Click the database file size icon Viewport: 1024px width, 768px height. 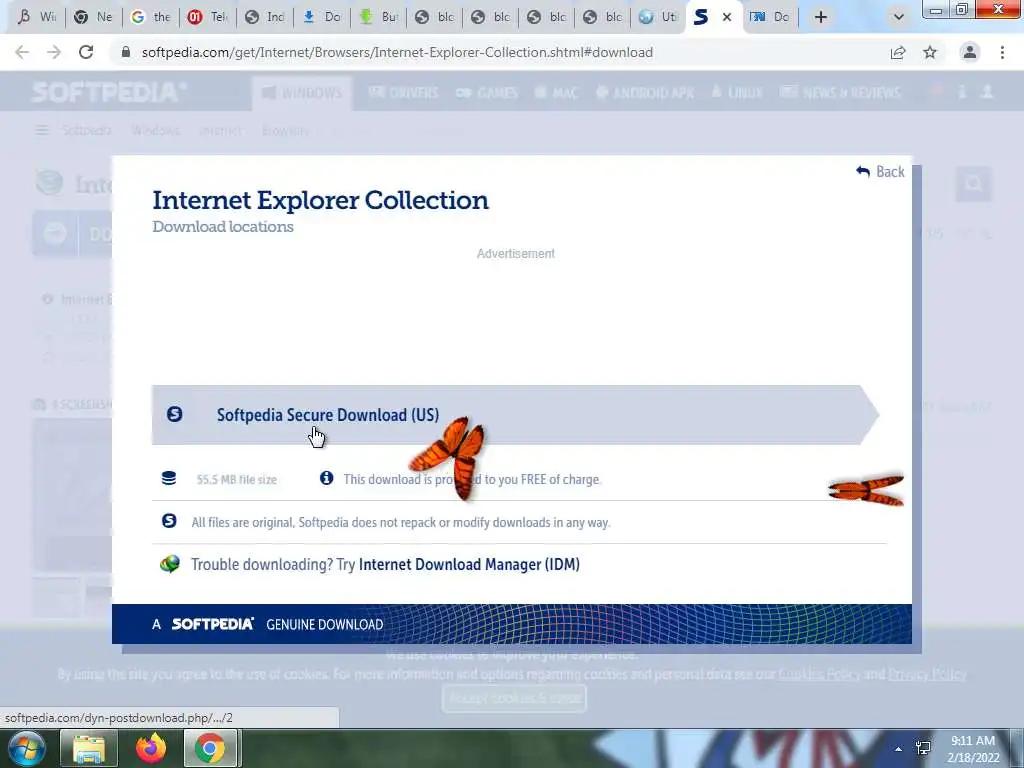168,479
